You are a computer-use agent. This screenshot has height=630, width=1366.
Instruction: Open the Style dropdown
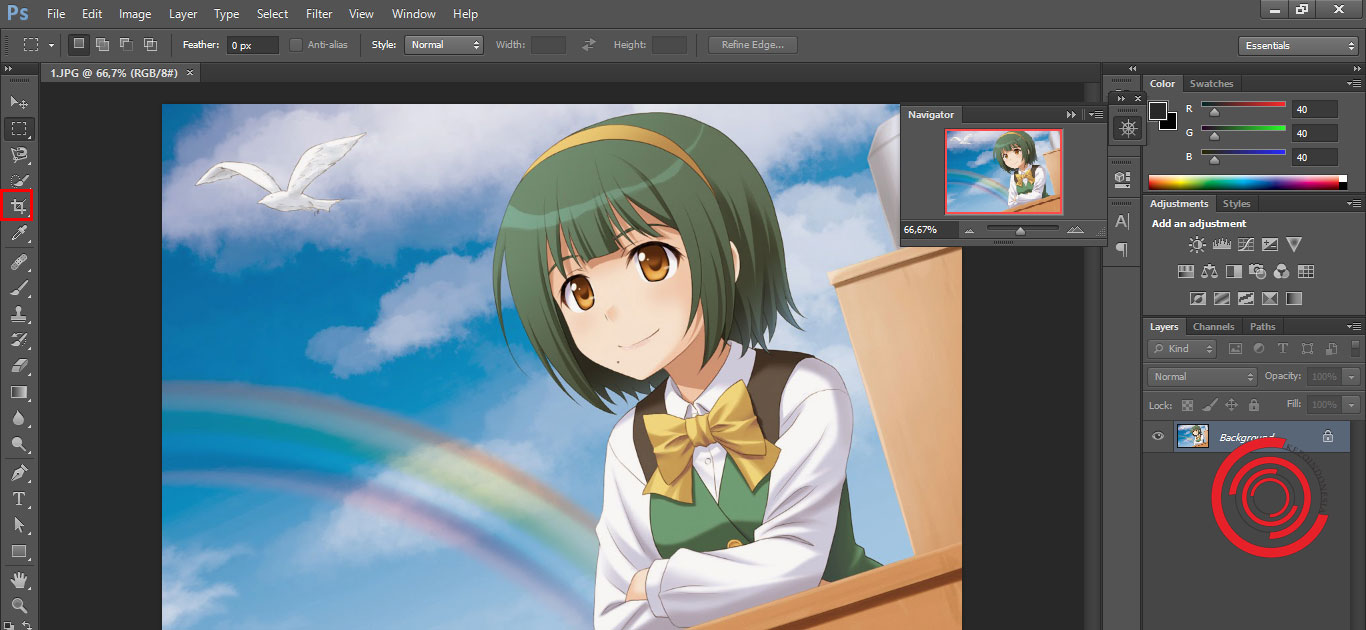pyautogui.click(x=444, y=45)
